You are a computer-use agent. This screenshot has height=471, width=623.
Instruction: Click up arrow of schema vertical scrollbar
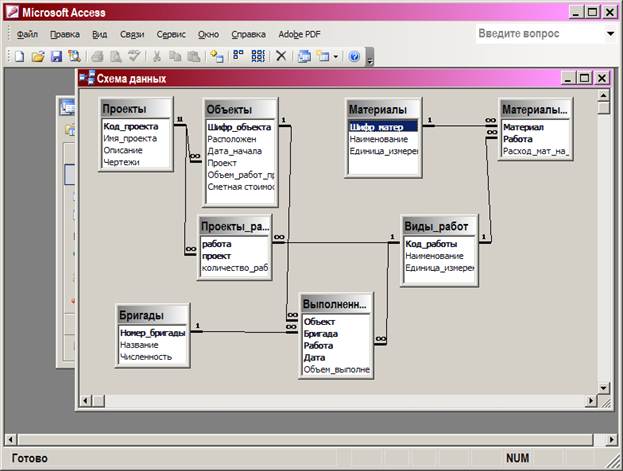pos(603,95)
